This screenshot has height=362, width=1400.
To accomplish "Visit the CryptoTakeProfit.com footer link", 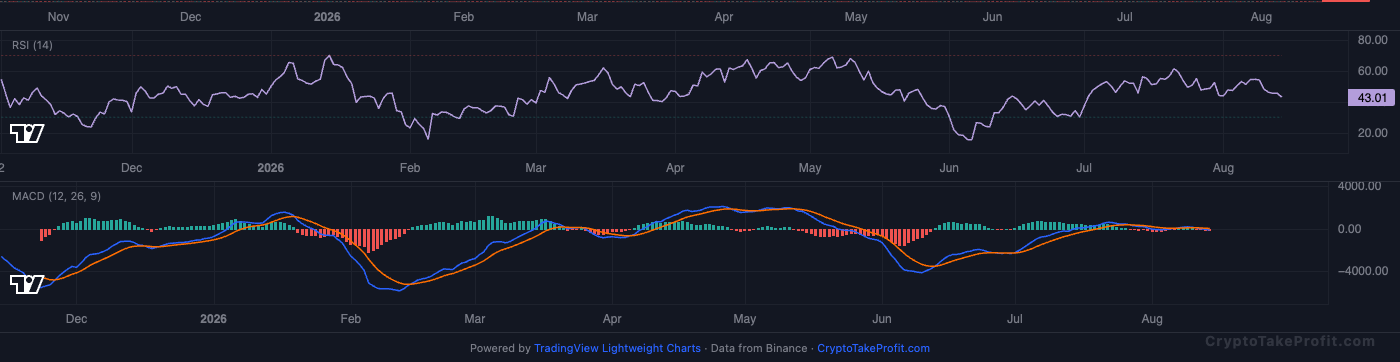I will 873,349.
